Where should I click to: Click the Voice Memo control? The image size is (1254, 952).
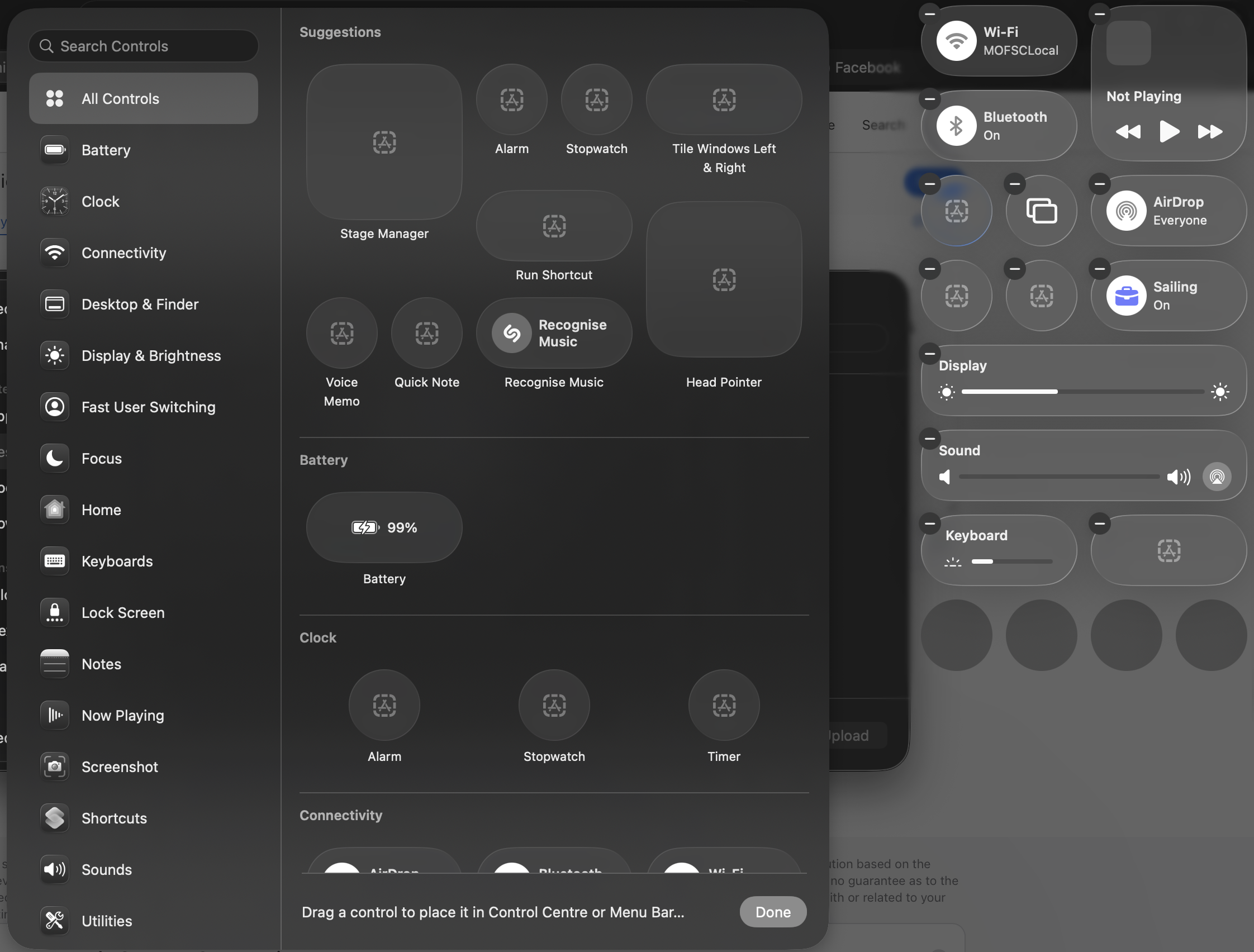coord(341,333)
